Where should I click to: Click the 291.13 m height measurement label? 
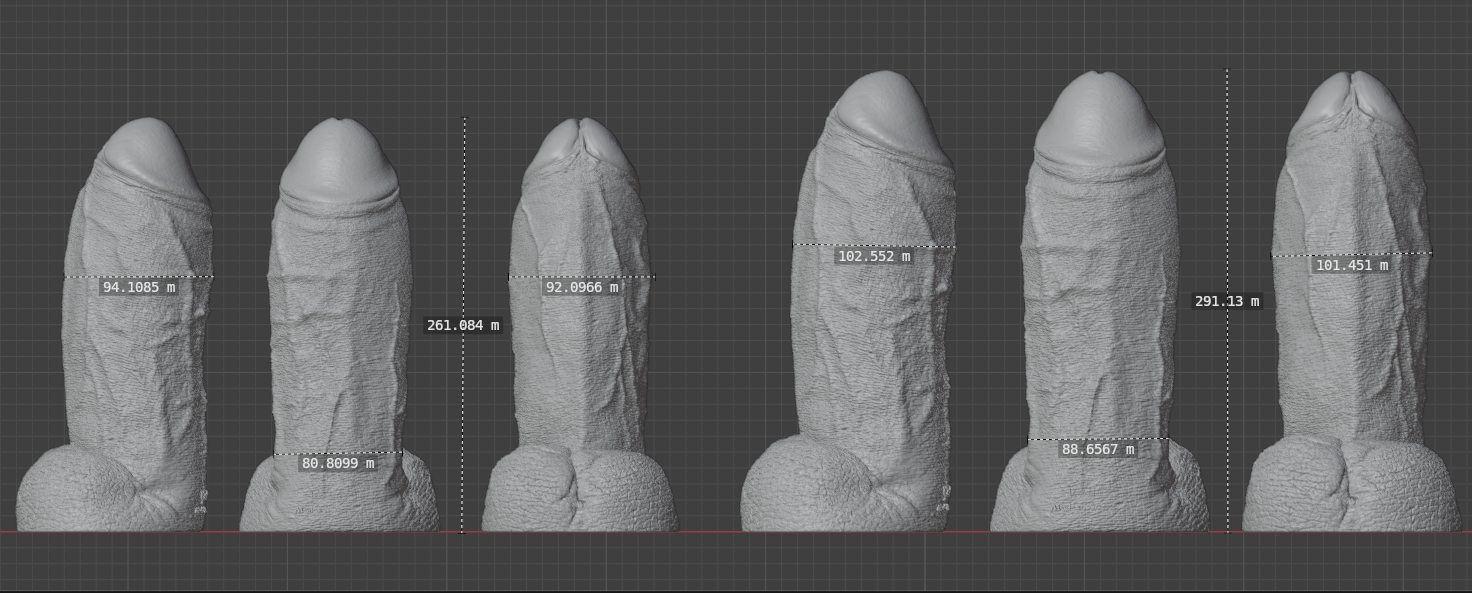[x=1227, y=301]
